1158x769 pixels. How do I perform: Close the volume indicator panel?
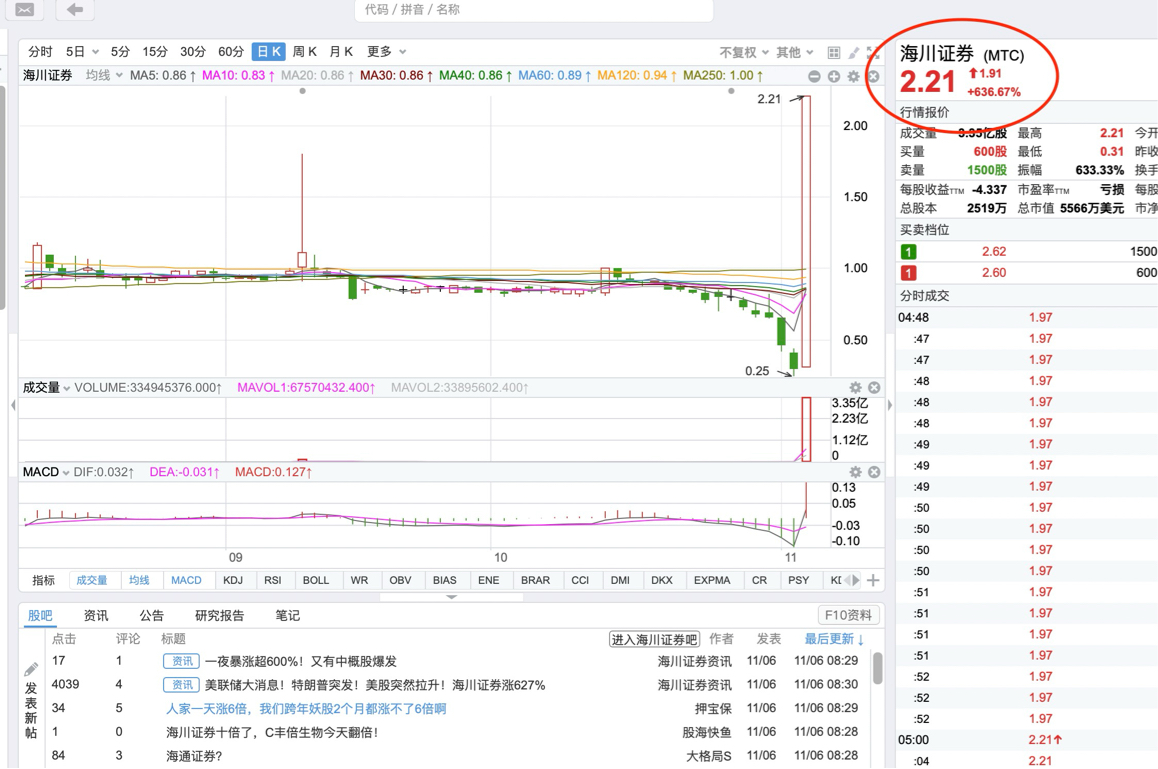[874, 388]
